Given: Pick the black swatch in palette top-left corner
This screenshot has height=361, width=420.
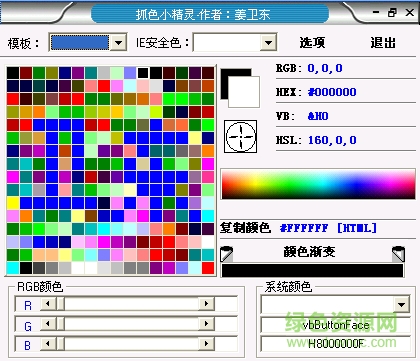Looking at the screenshot, I should click(13, 73).
